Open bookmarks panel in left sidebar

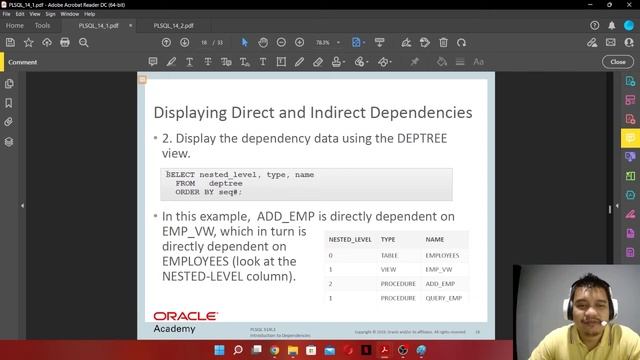[9, 103]
